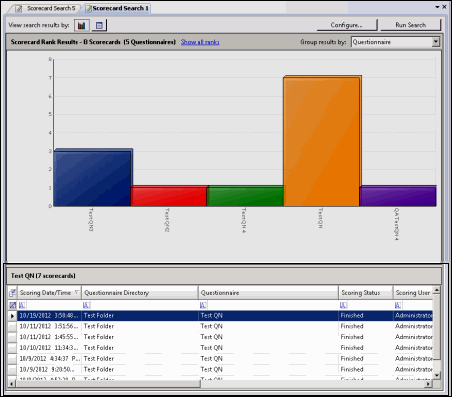Click the filter row indicator icon at the row header

tap(12, 305)
